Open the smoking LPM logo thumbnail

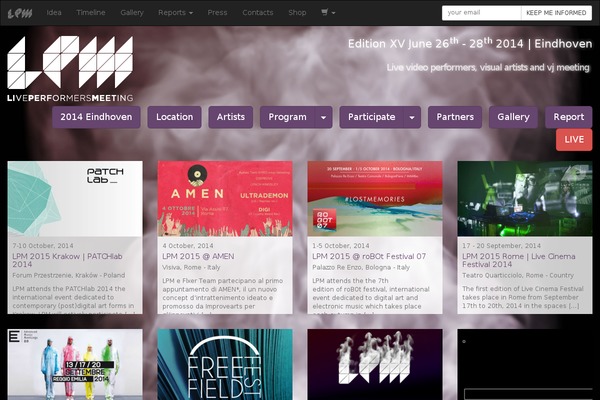(x=375, y=364)
